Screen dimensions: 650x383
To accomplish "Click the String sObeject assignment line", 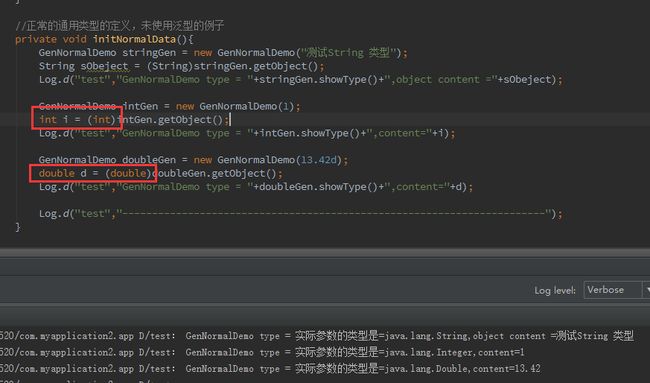I will pyautogui.click(x=181, y=66).
